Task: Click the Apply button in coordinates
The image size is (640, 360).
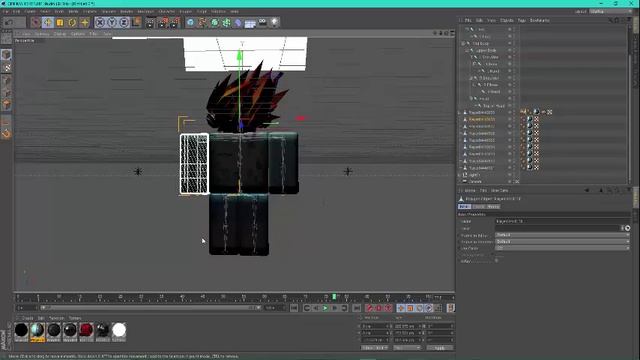Action: pyautogui.click(x=440, y=348)
